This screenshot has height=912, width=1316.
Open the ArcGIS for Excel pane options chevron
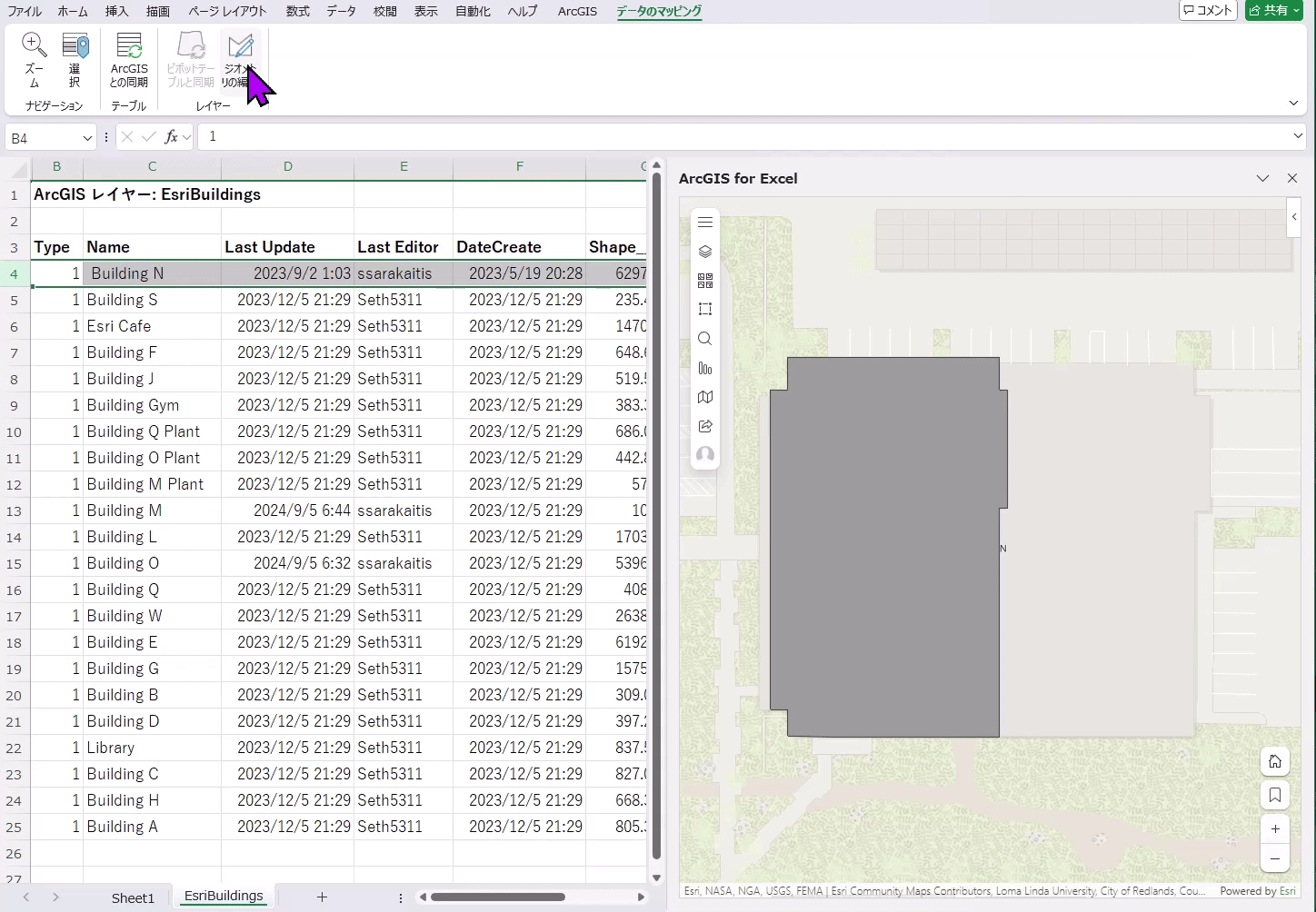[x=1262, y=178]
